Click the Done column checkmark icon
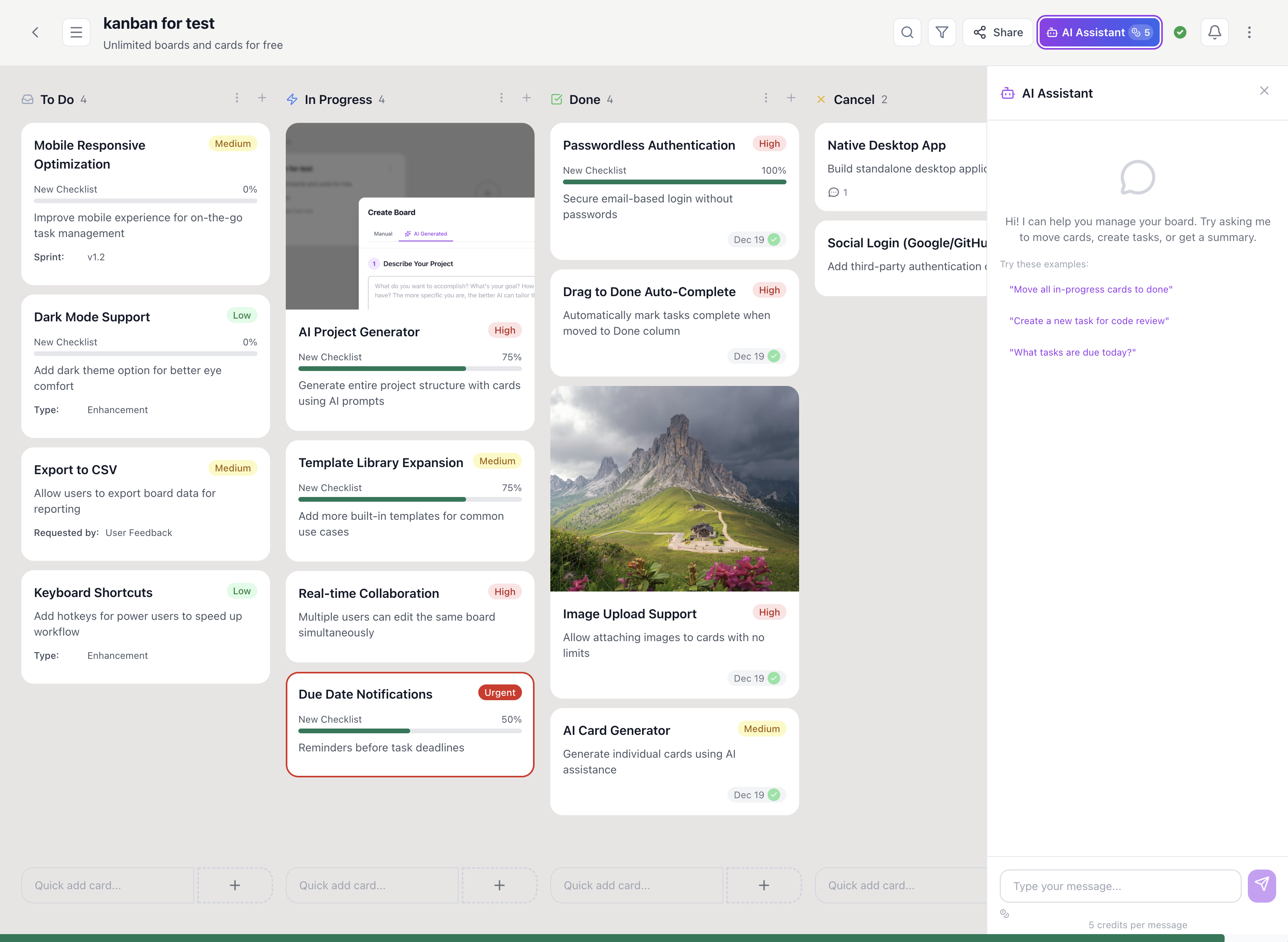Viewport: 1288px width, 942px height. point(556,98)
